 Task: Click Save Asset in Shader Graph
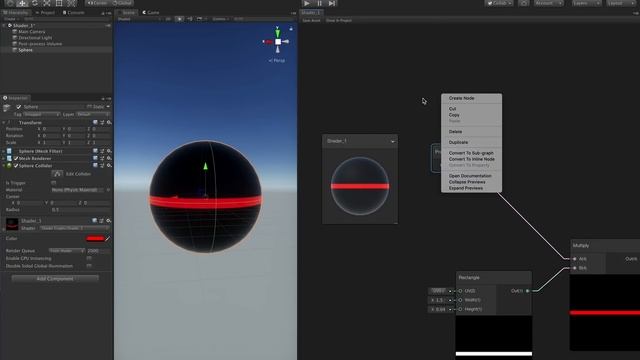point(311,20)
